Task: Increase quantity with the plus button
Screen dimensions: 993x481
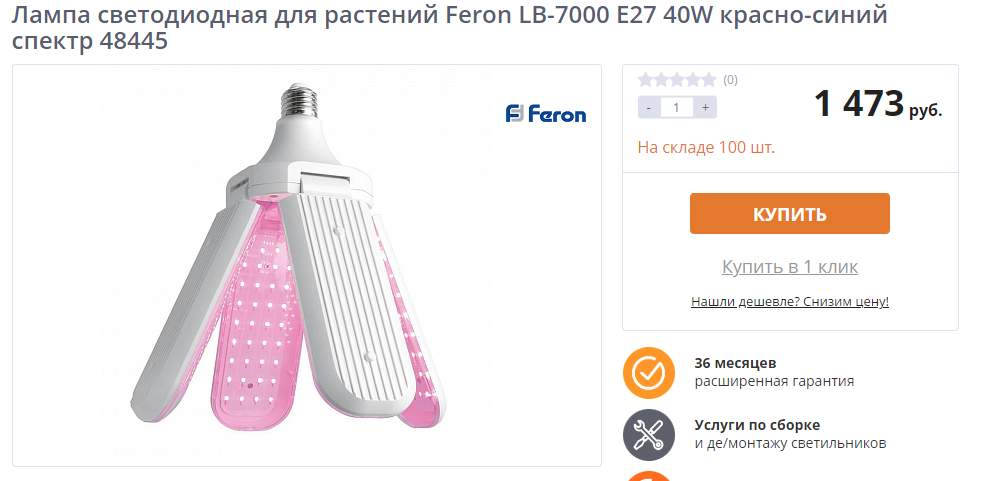Action: 705,107
